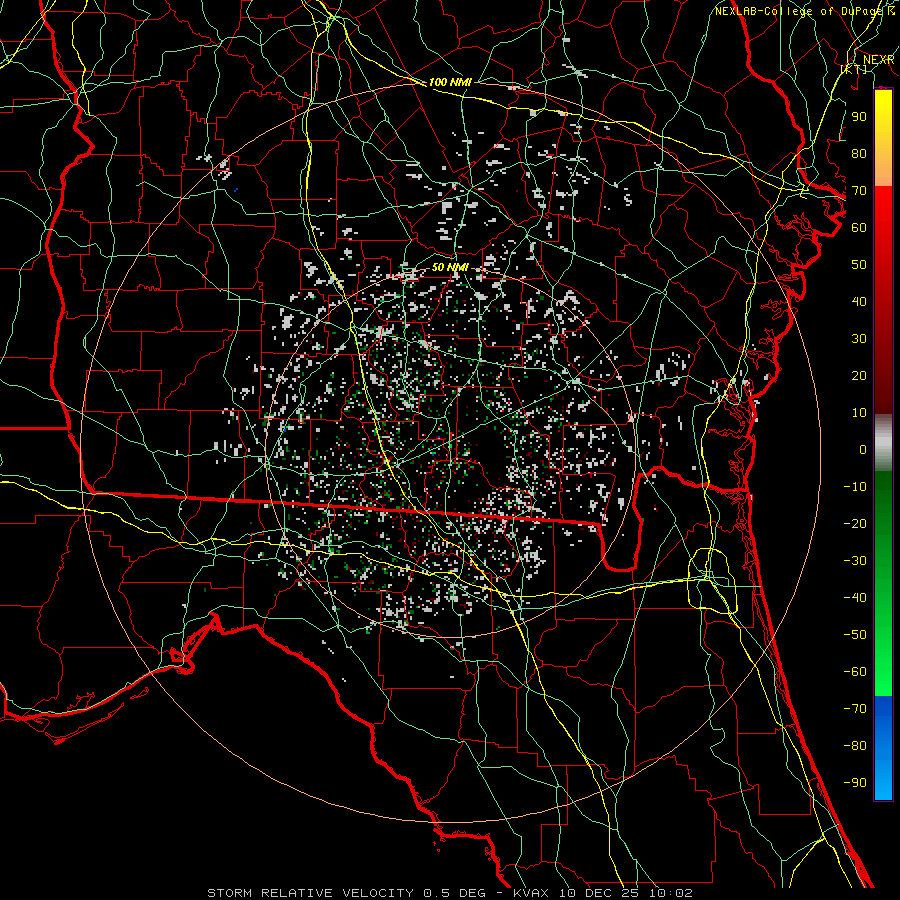Click the '10' label on the velocity scale
The width and height of the screenshot is (900, 900).
[x=859, y=413]
